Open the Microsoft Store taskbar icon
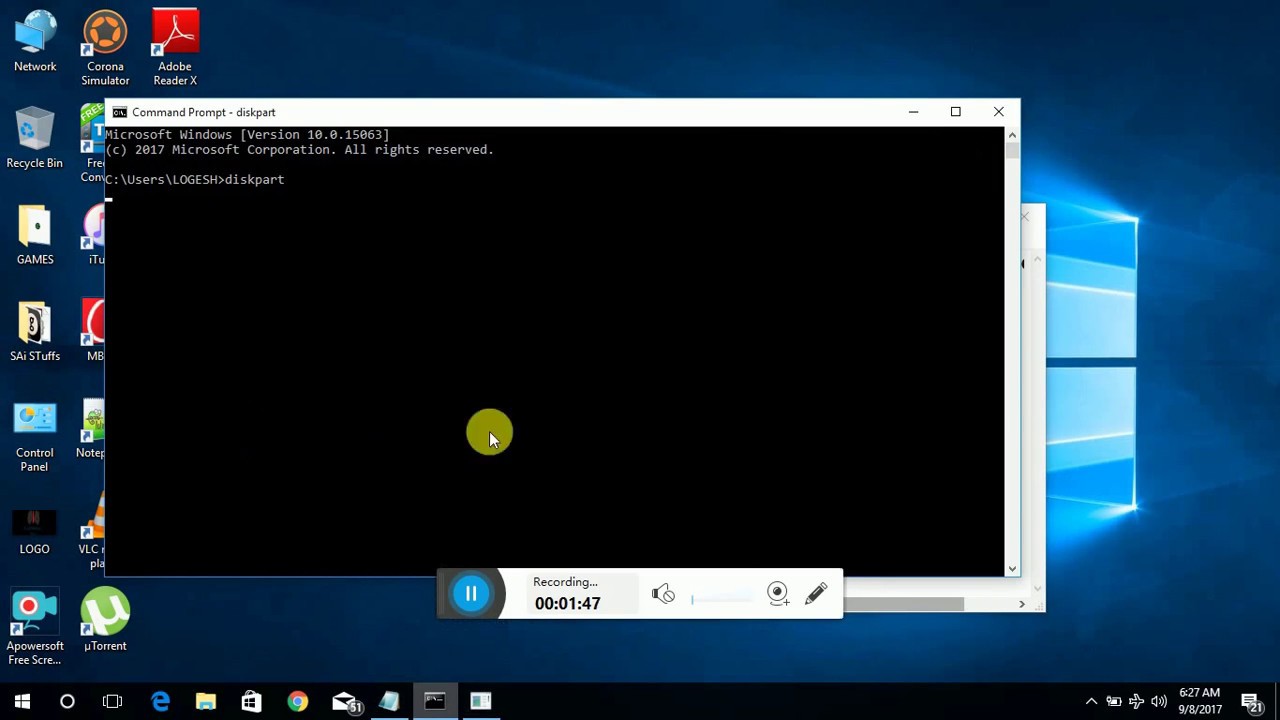This screenshot has height=720, width=1280. 251,701
